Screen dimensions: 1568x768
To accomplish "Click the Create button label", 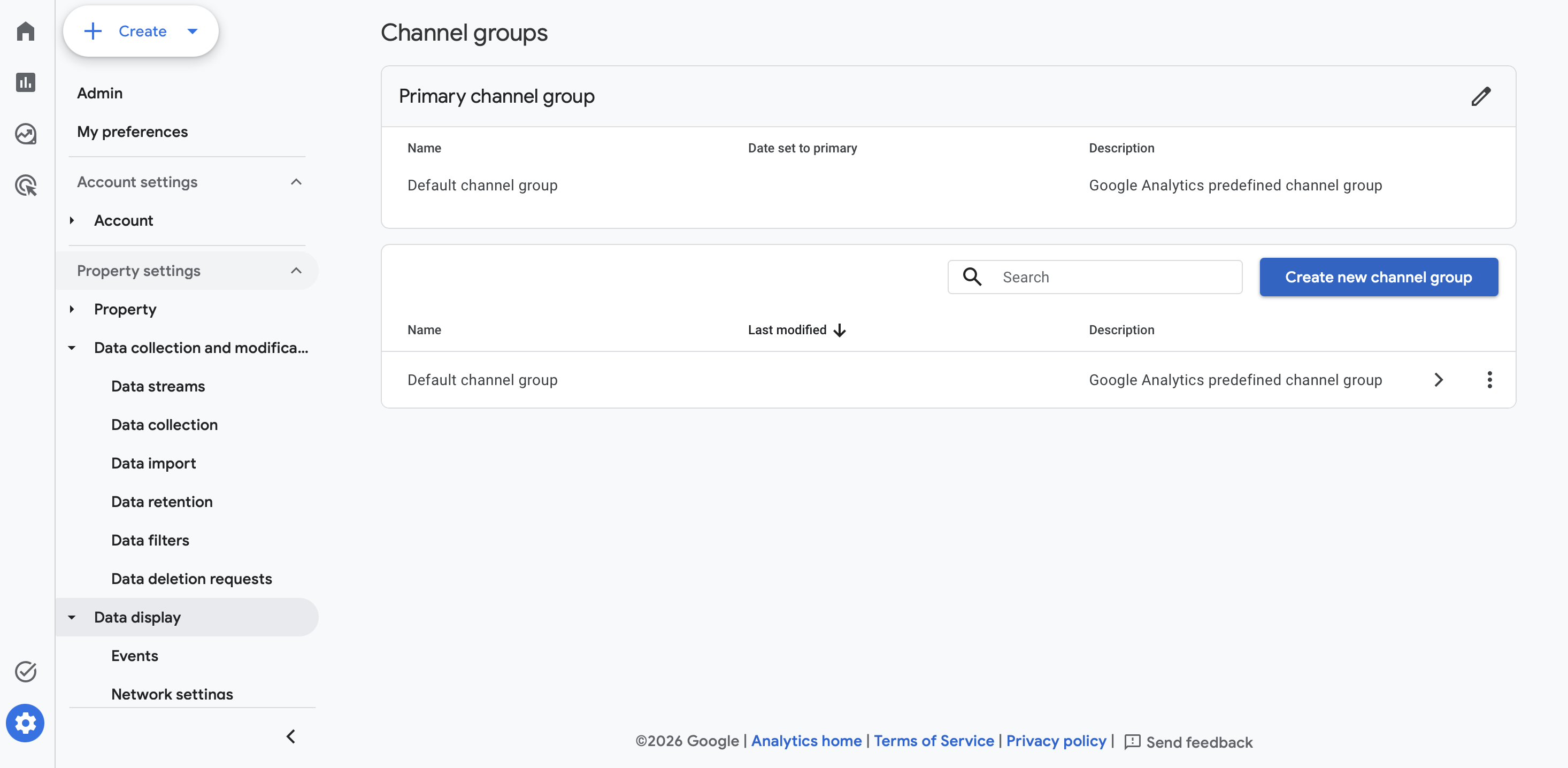I will (x=142, y=31).
